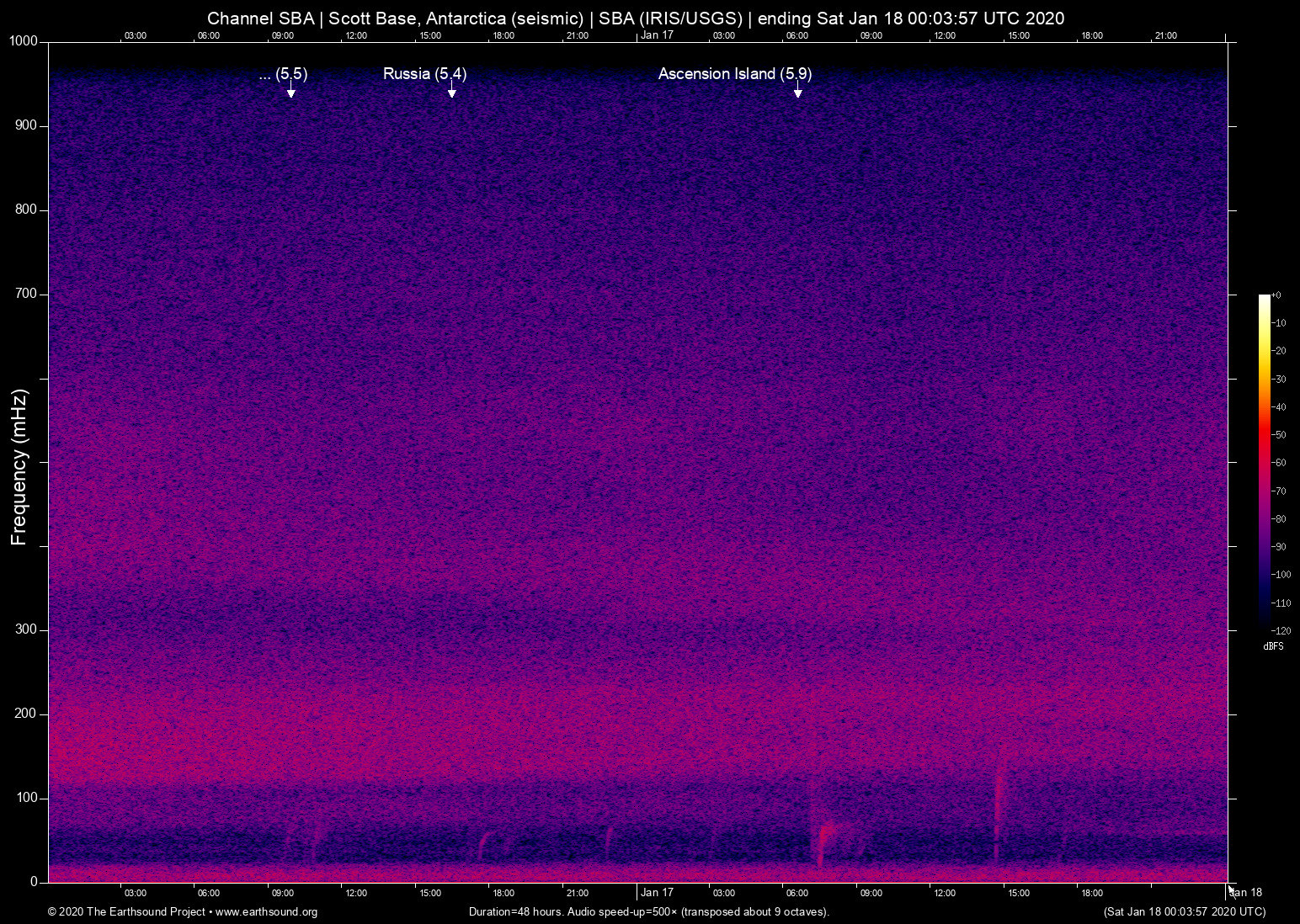Click the 700 frequency axis label
The height and width of the screenshot is (924, 1300).
click(x=26, y=294)
